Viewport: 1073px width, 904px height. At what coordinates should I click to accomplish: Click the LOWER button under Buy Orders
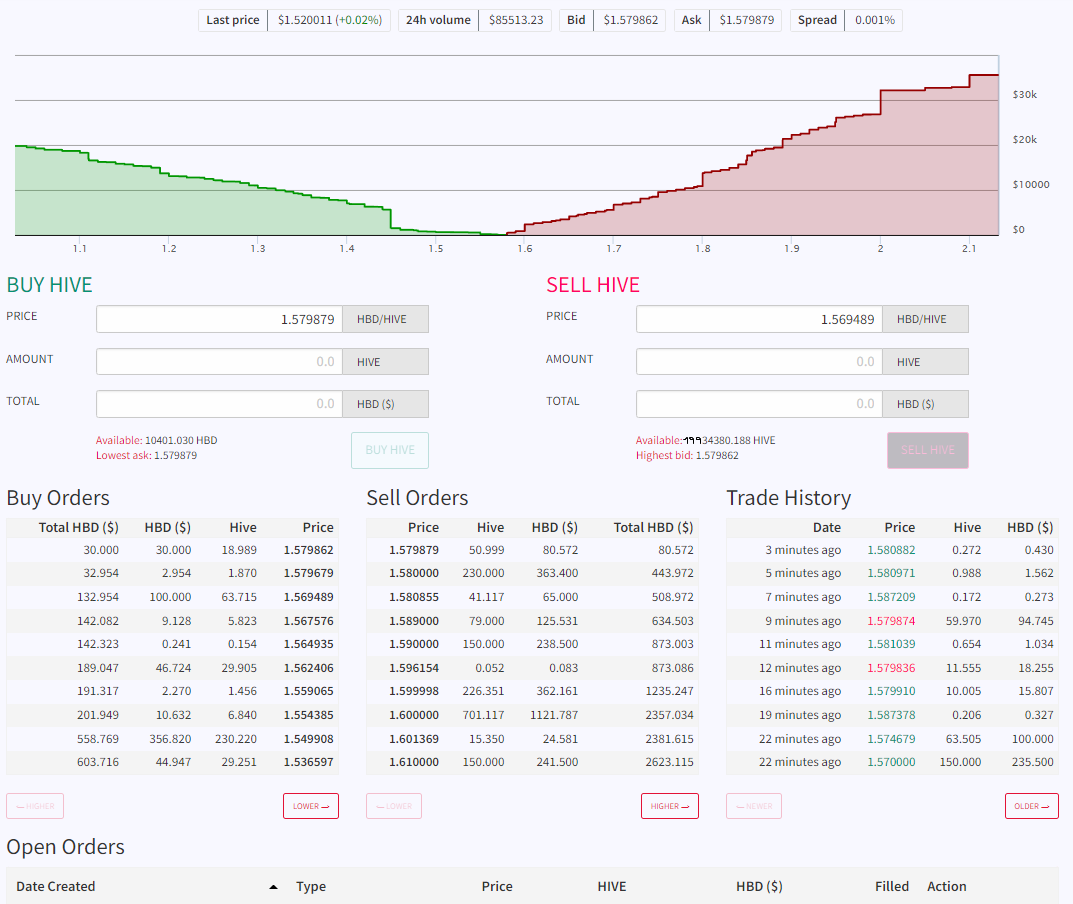pos(310,806)
